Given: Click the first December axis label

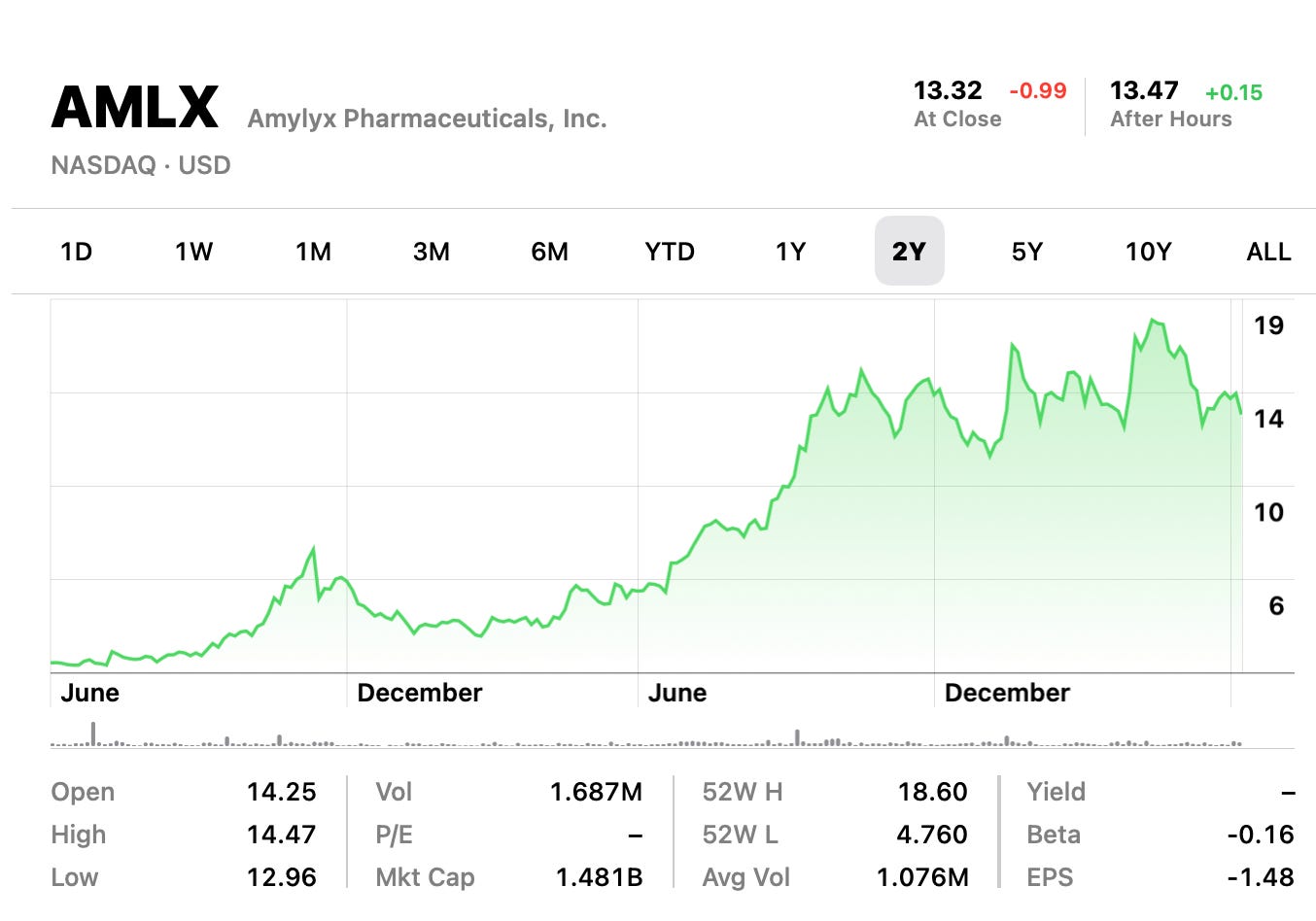Looking at the screenshot, I should tap(419, 693).
